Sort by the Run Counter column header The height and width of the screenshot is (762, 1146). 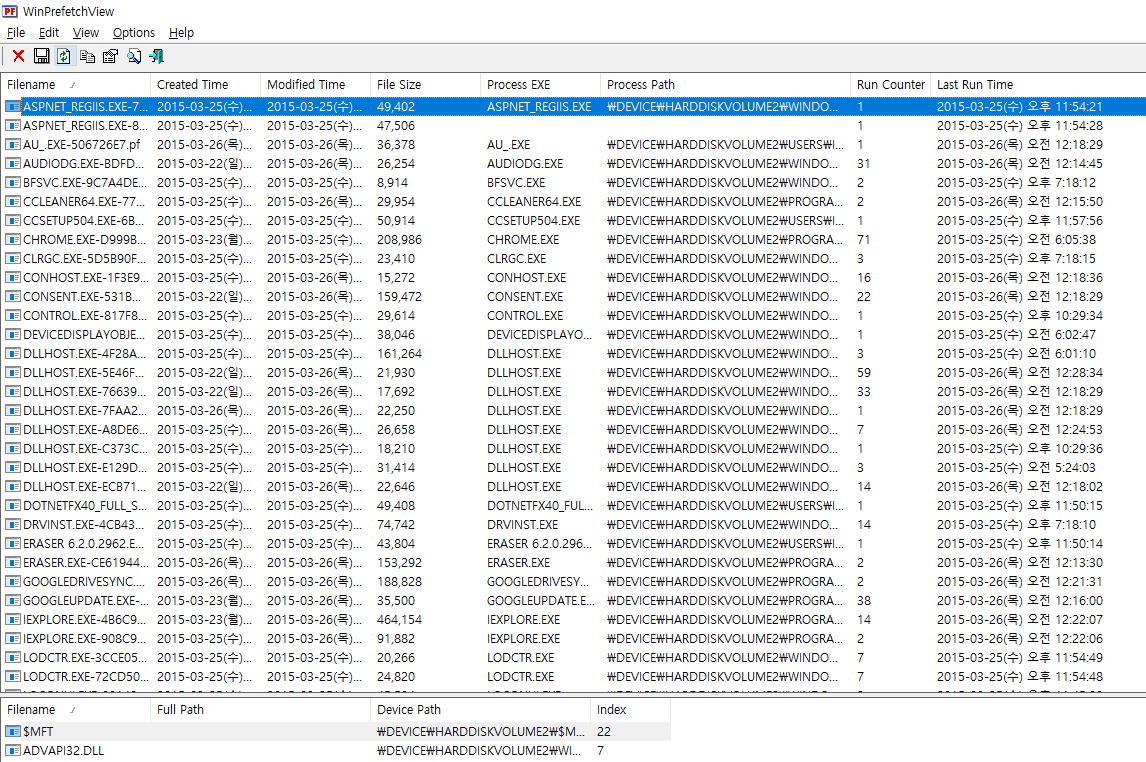[x=891, y=85]
